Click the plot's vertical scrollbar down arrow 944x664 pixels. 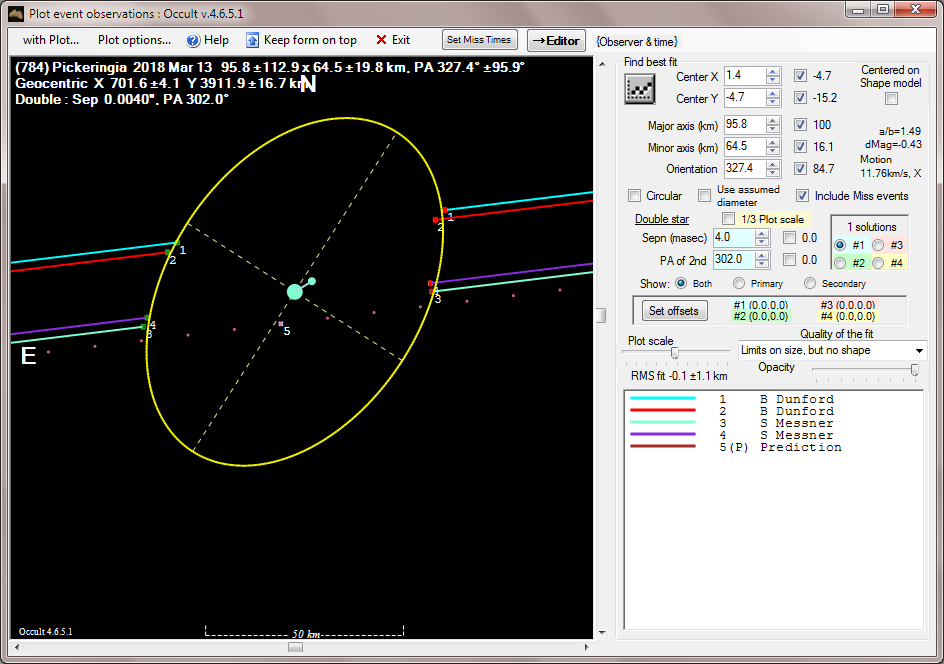point(601,633)
